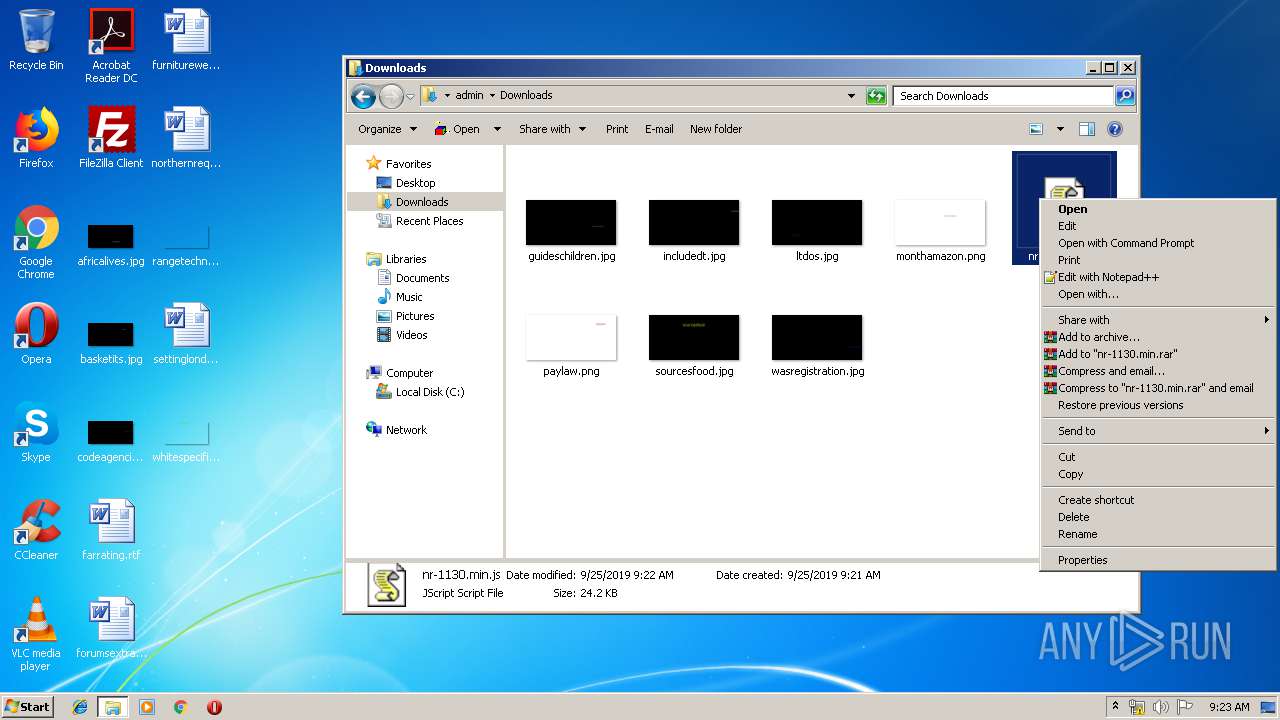Click the Explorer Back navigation button
The image size is (1280, 720).
pos(364,96)
